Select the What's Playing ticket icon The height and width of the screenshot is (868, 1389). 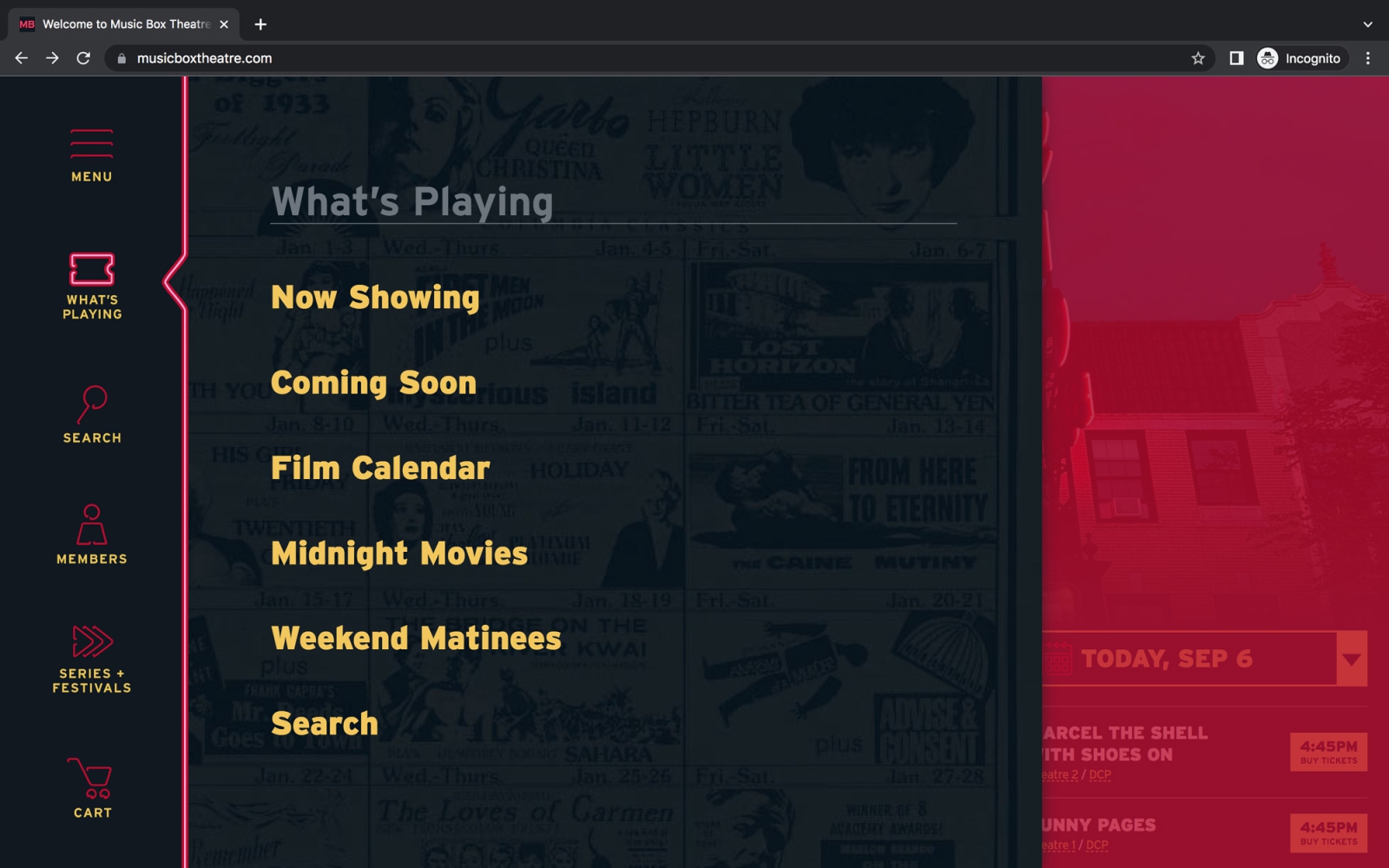pos(92,269)
